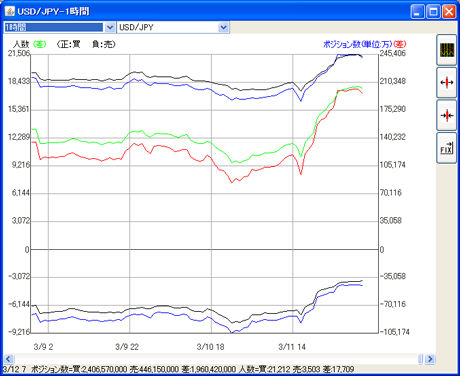Click the horizontal expand chart icon
Screen dimensions: 460x376
(x=447, y=82)
